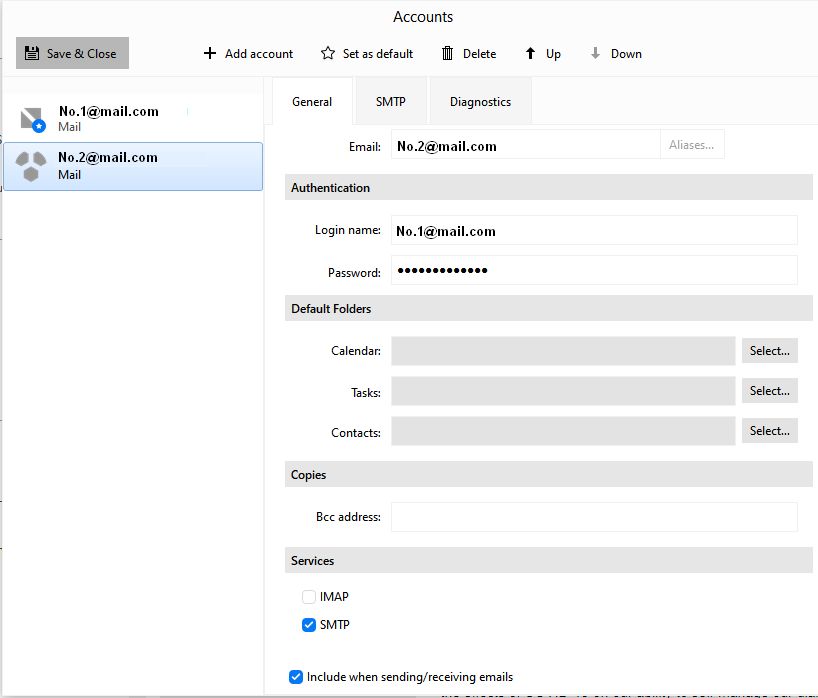Click the Accounts window title text
Viewport: 818px width, 698px height.
click(423, 17)
